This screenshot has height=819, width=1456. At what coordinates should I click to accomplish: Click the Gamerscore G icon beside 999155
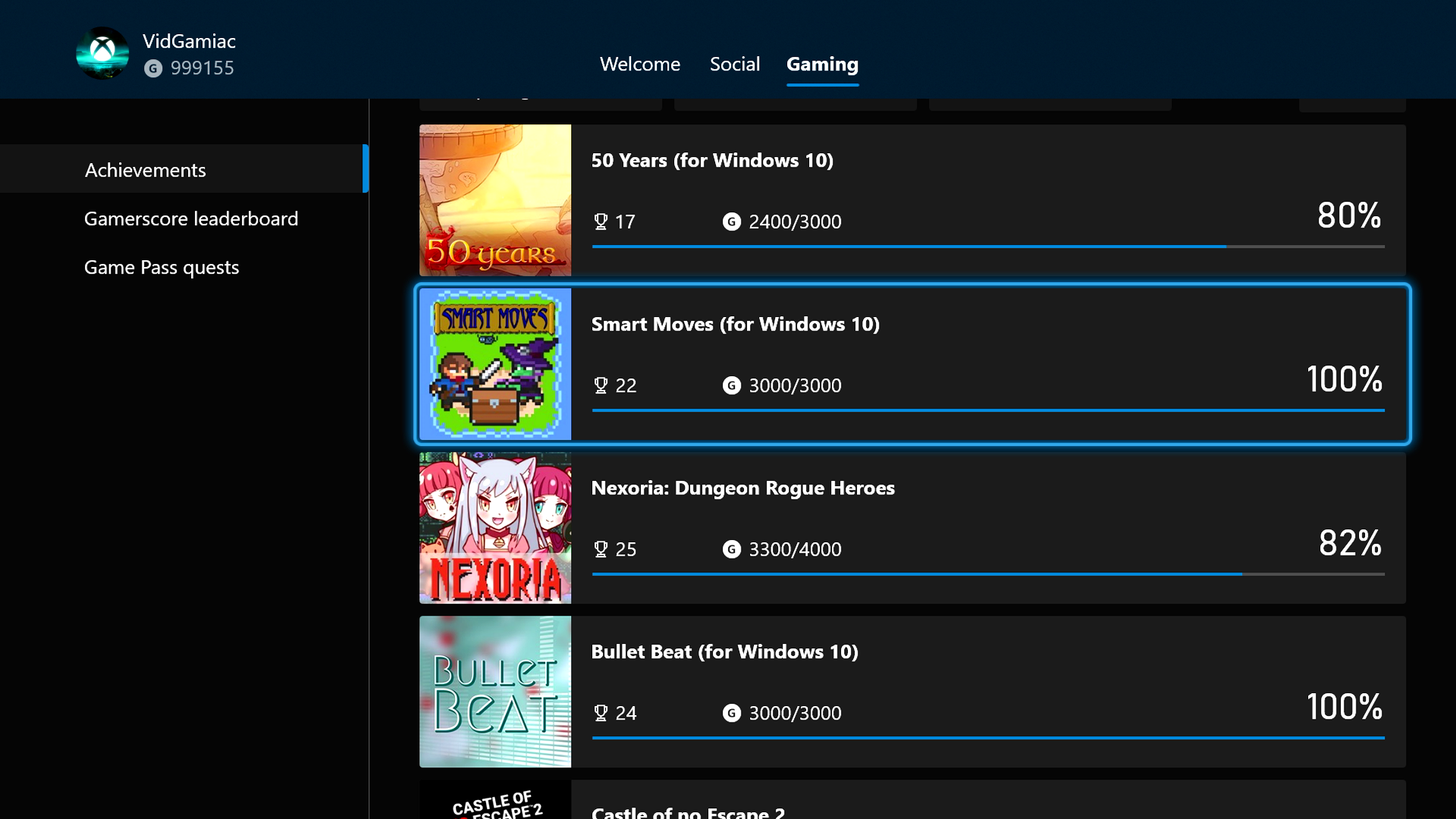[153, 68]
